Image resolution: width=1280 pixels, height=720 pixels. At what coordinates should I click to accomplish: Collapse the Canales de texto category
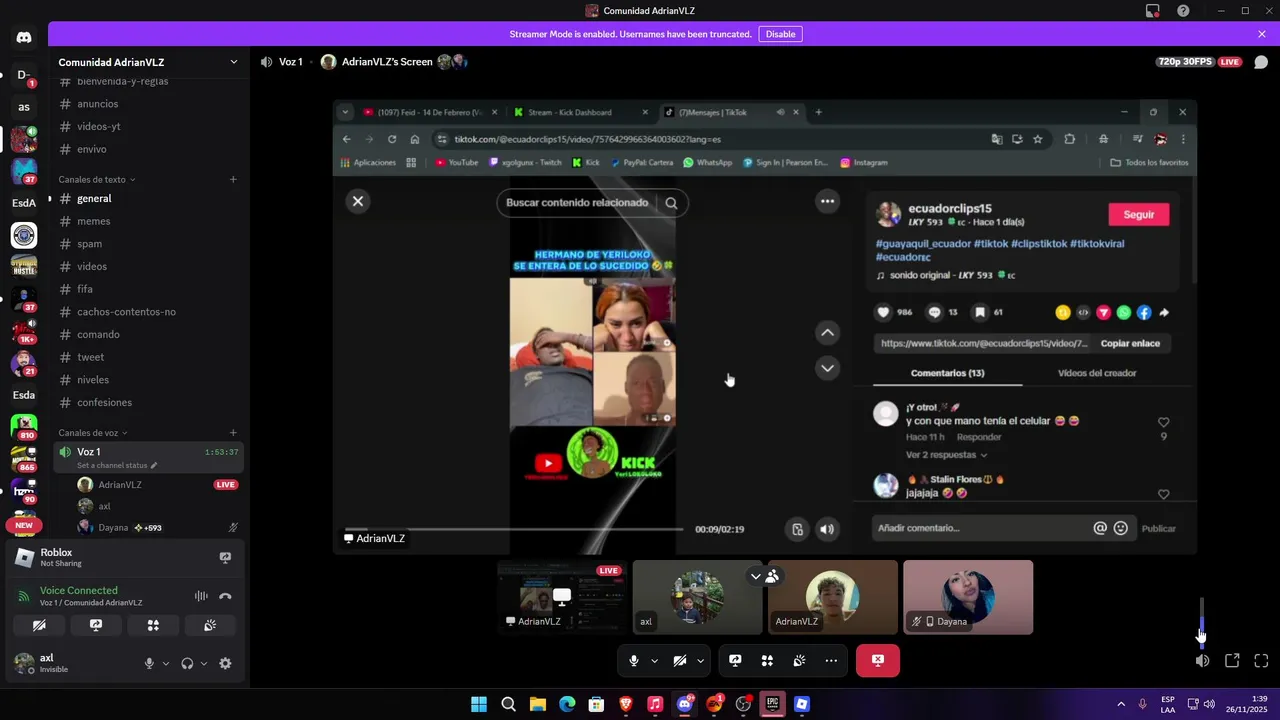pos(97,180)
